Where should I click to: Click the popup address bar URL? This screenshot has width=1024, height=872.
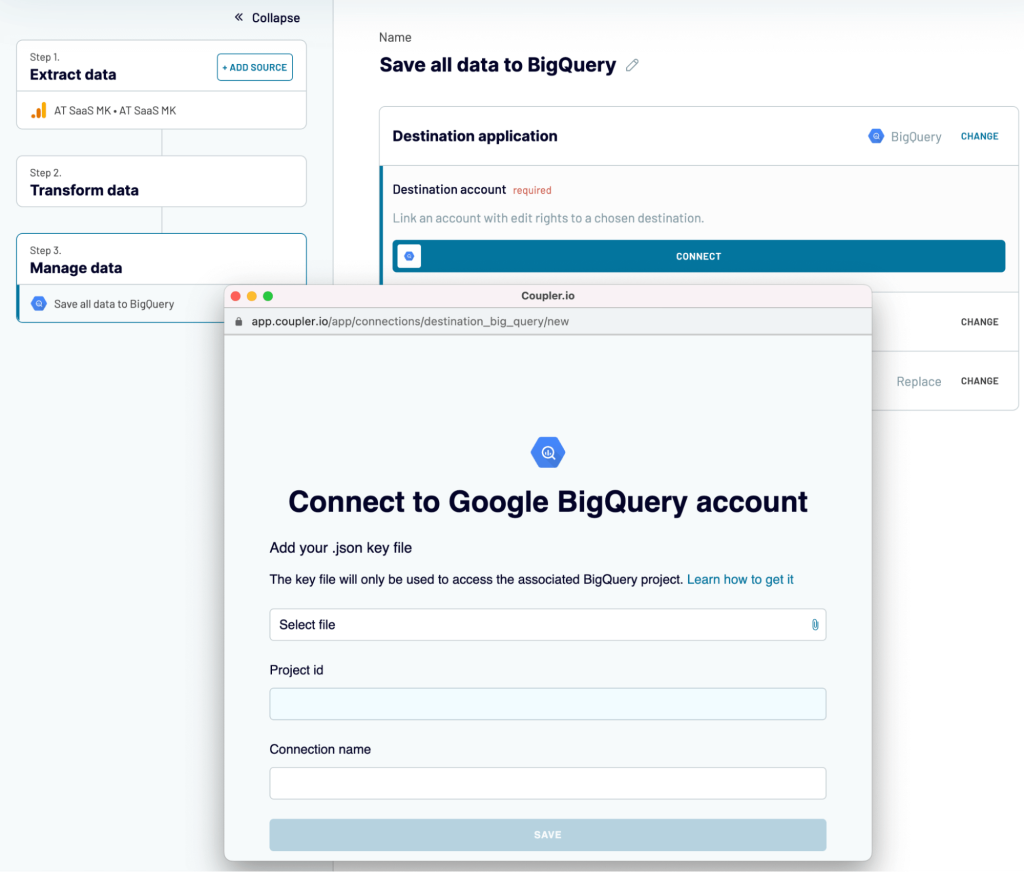pyautogui.click(x=410, y=321)
